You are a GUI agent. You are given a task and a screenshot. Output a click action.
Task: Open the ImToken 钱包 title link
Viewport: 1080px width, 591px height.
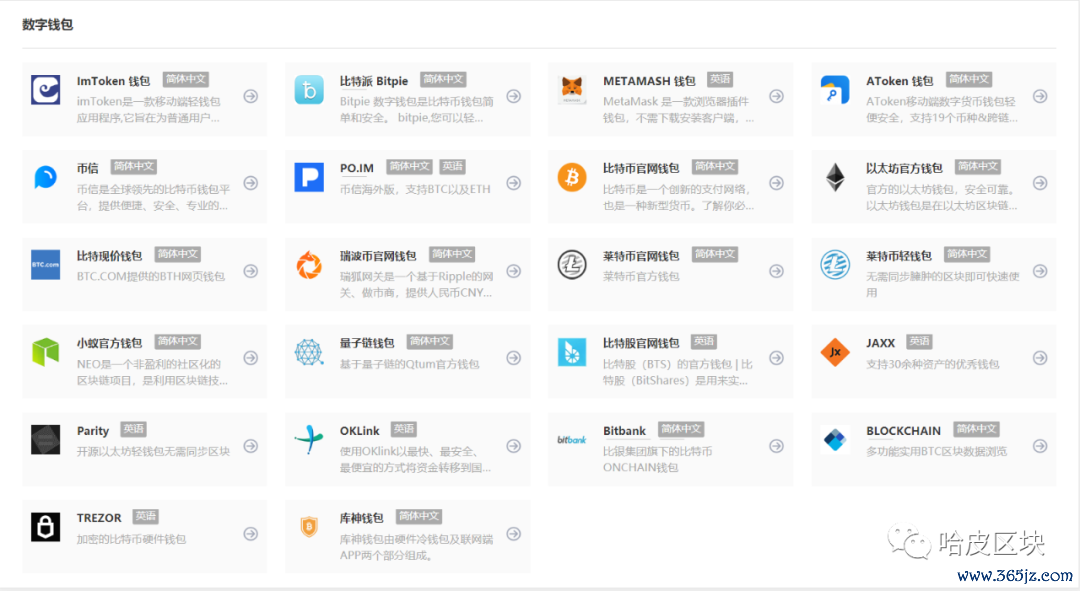click(x=113, y=81)
